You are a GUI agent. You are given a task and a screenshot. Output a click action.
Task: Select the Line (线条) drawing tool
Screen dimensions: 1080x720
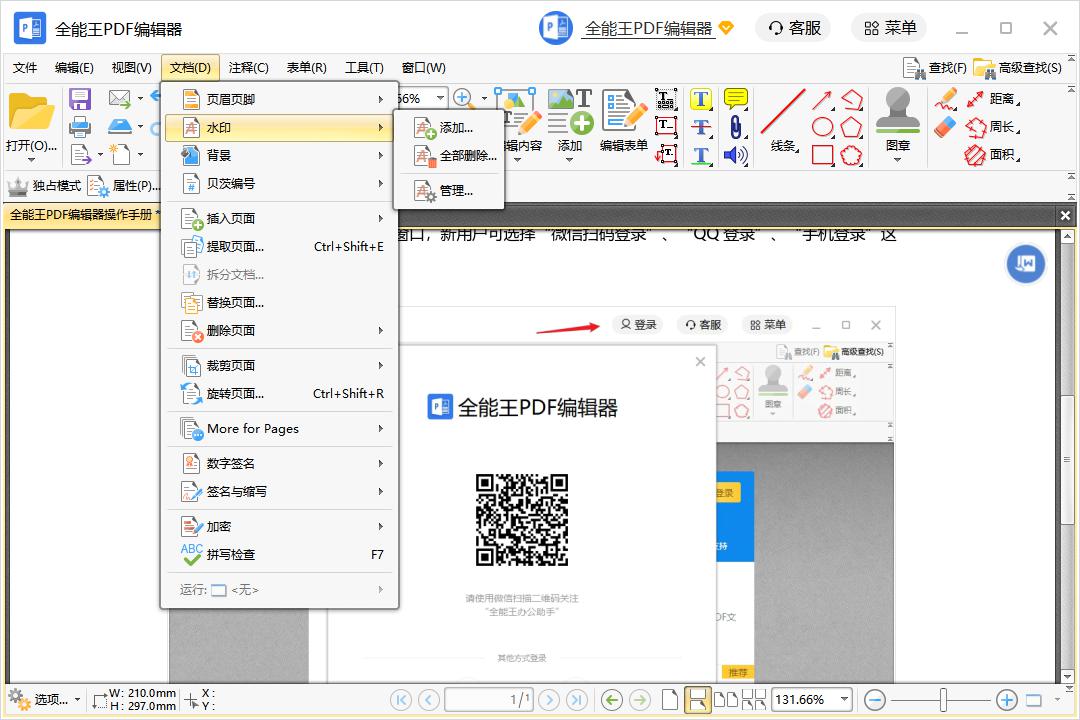coord(783,120)
